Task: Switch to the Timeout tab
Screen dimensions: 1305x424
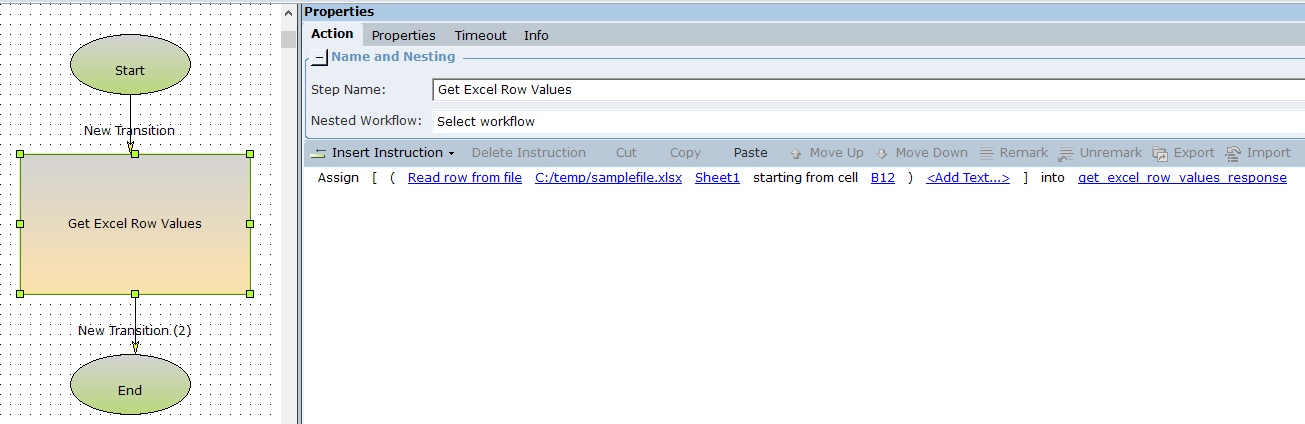Action: click(480, 35)
